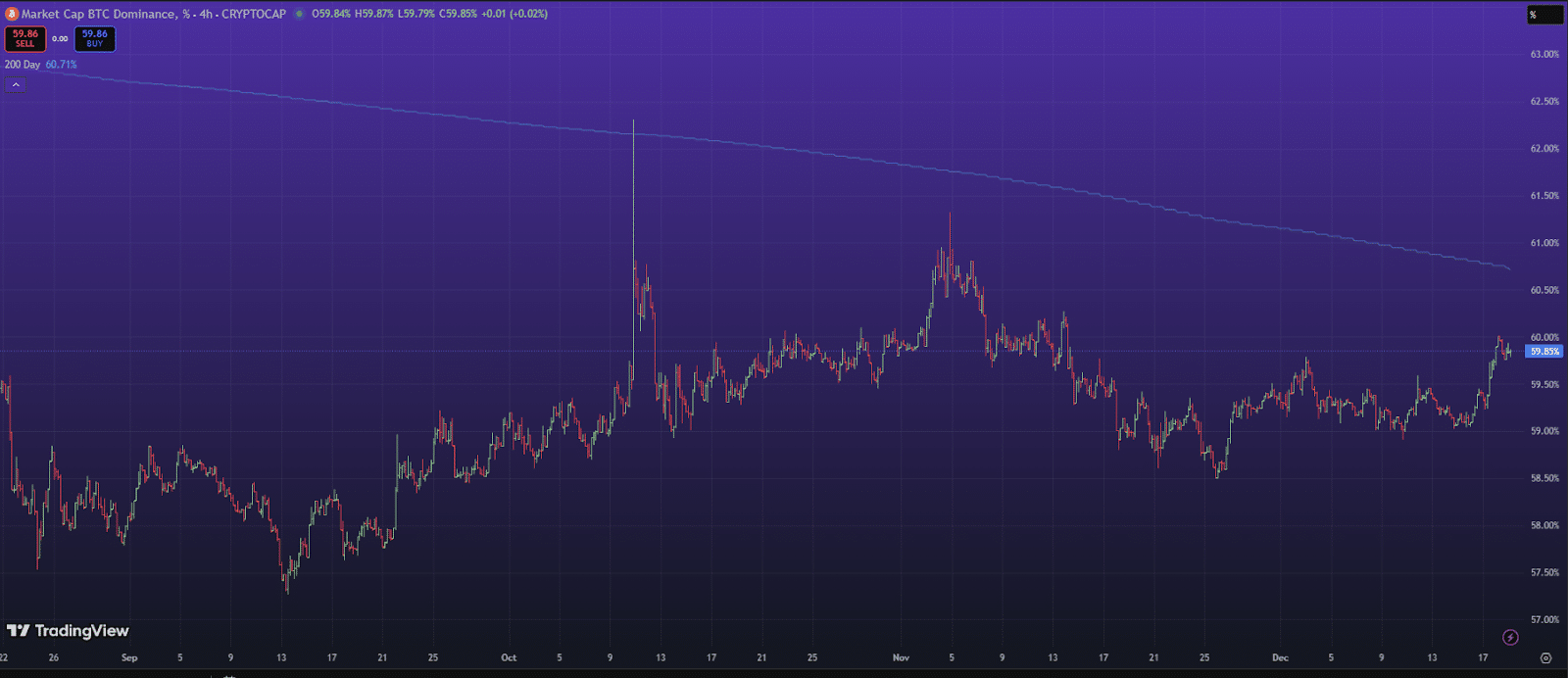This screenshot has width=1568, height=678.
Task: Click the red SELL 59.86 button
Action: tap(25, 38)
